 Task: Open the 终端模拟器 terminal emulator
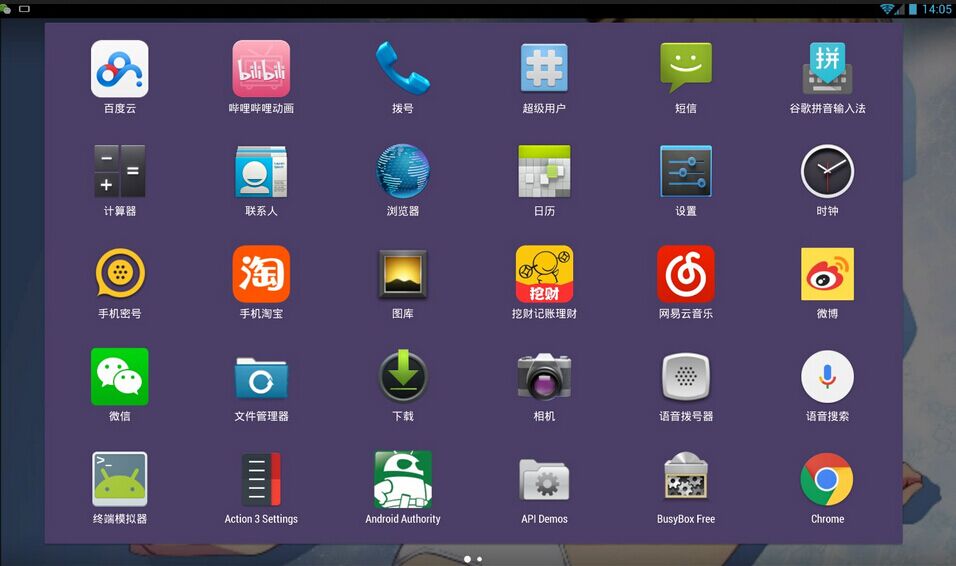click(x=120, y=479)
